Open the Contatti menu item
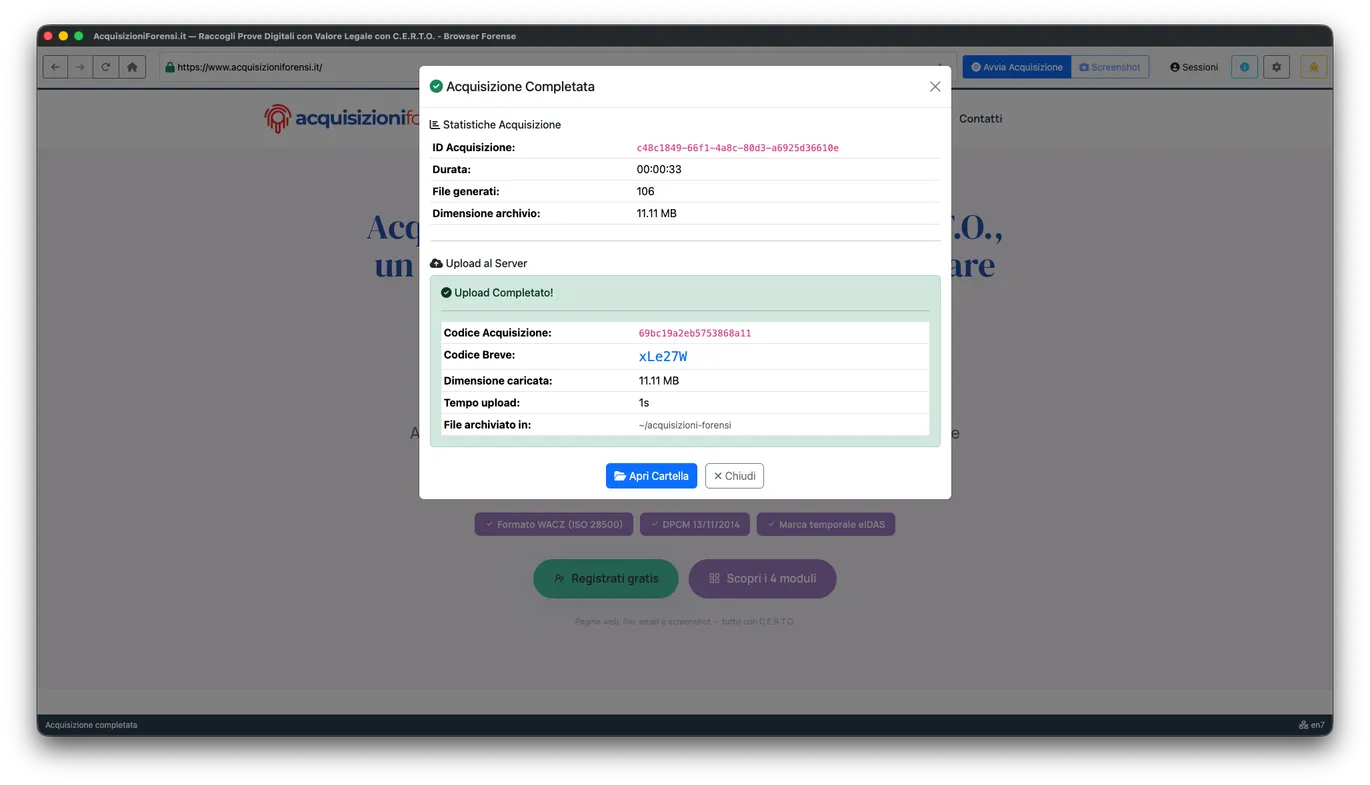 [x=980, y=118]
